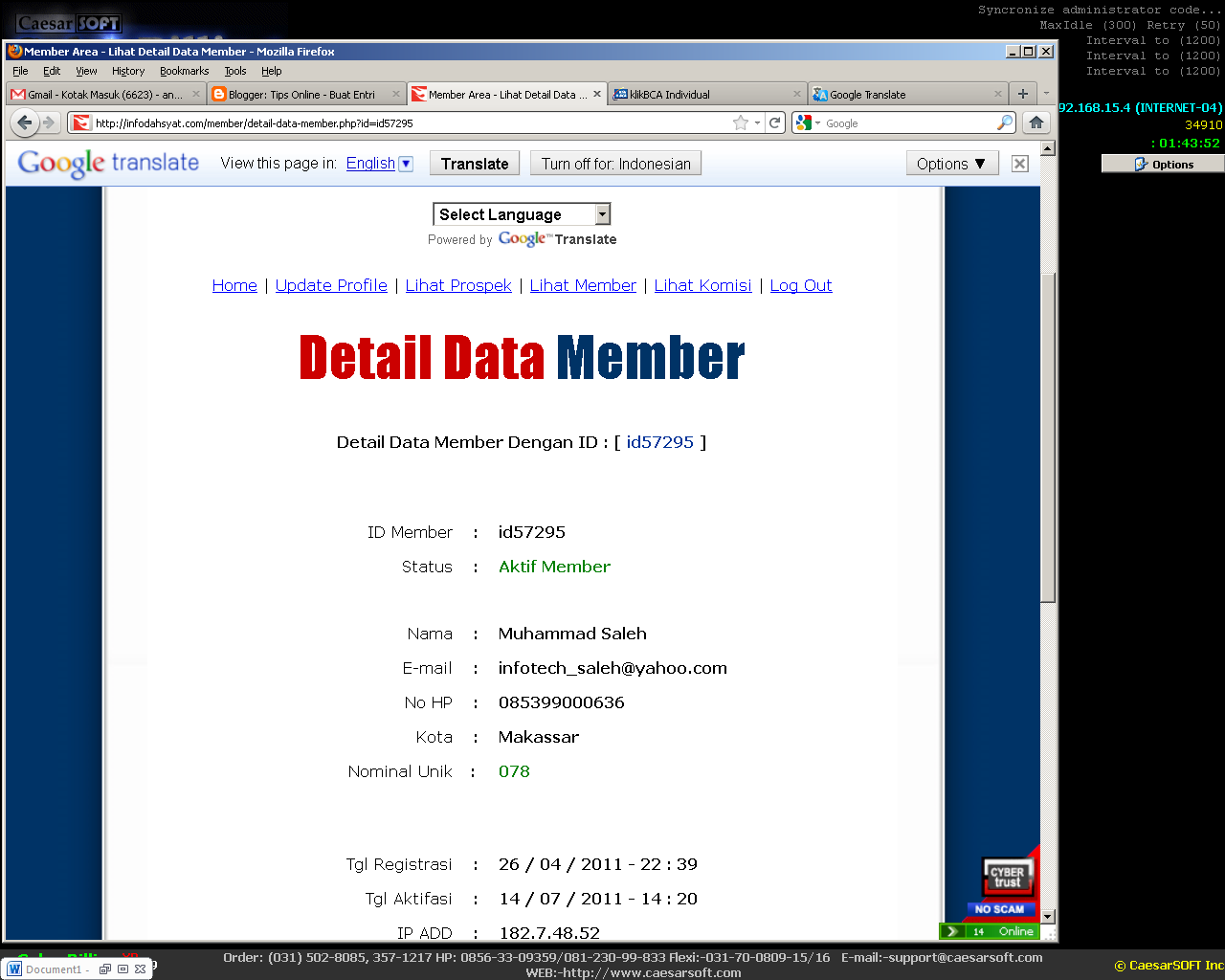Image resolution: width=1225 pixels, height=980 pixels.
Task: Reload the page with the refresh icon
Action: 775,122
